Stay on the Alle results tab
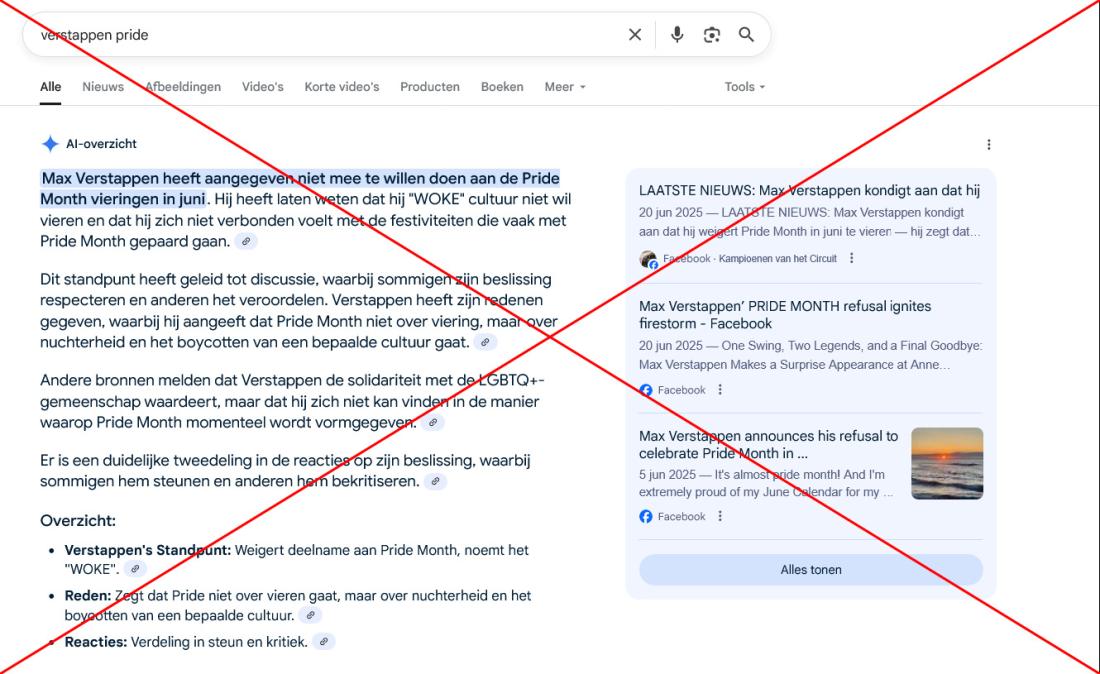 (51, 87)
